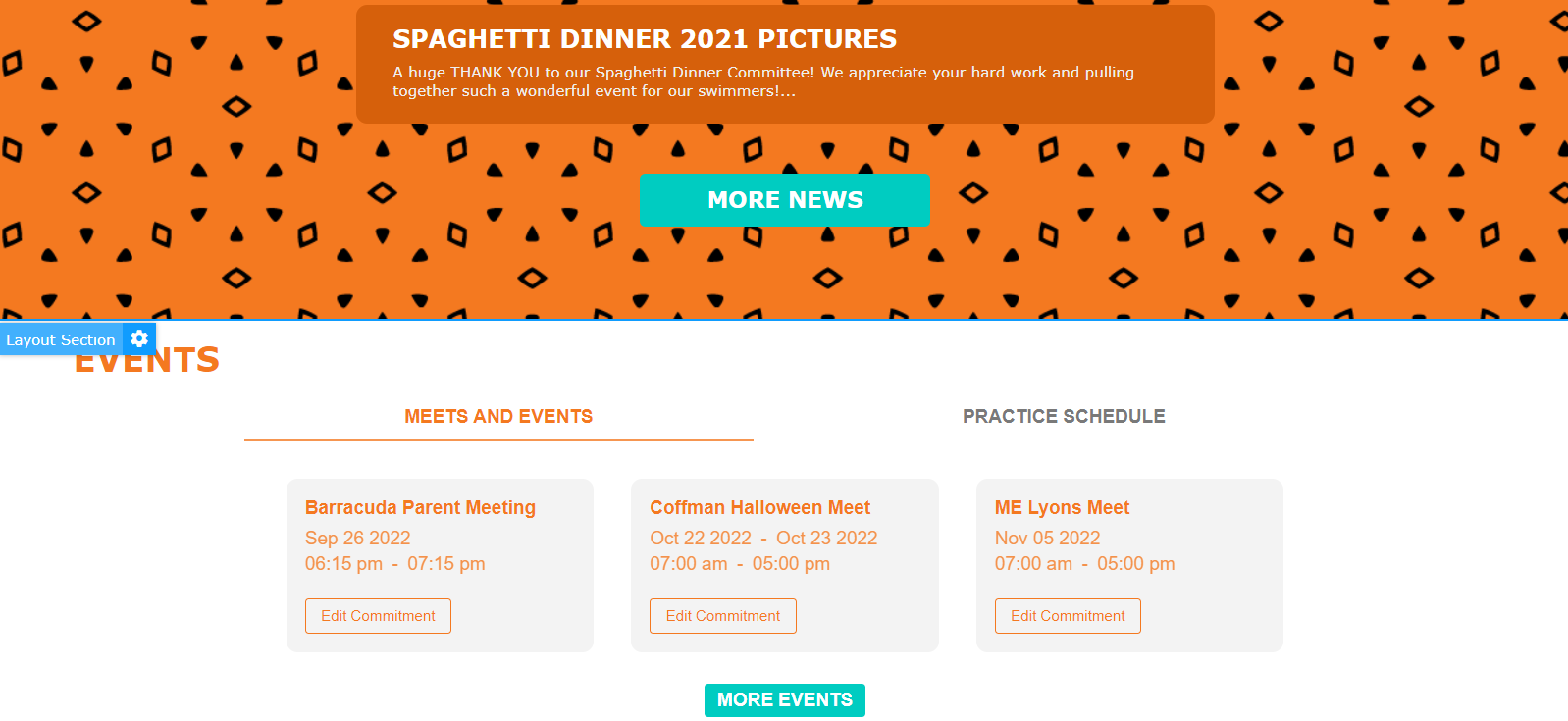Edit commitment for ME Lyons Meet
This screenshot has width=1568, height=721.
tap(1068, 616)
